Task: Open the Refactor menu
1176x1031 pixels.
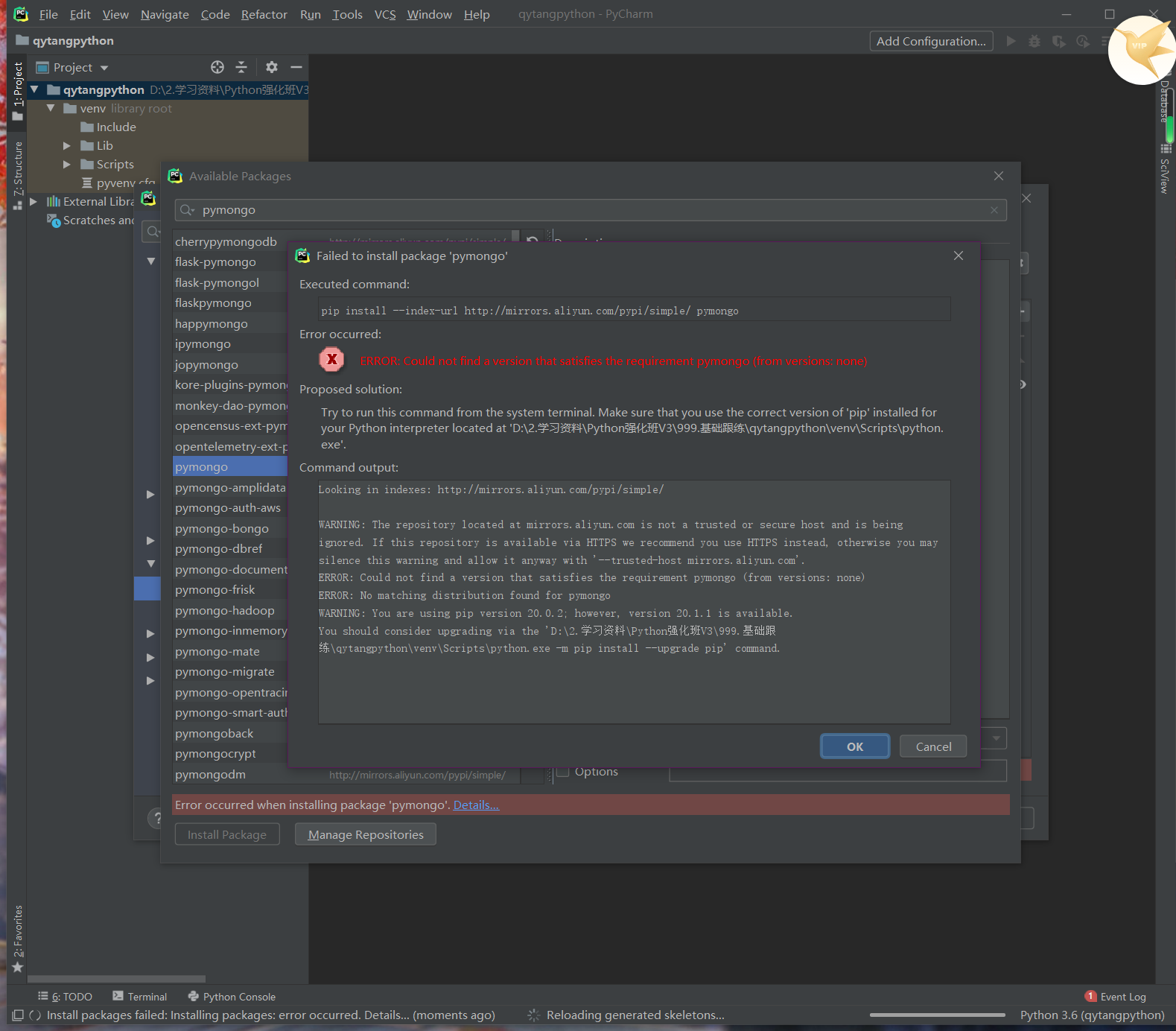Action: 264,14
